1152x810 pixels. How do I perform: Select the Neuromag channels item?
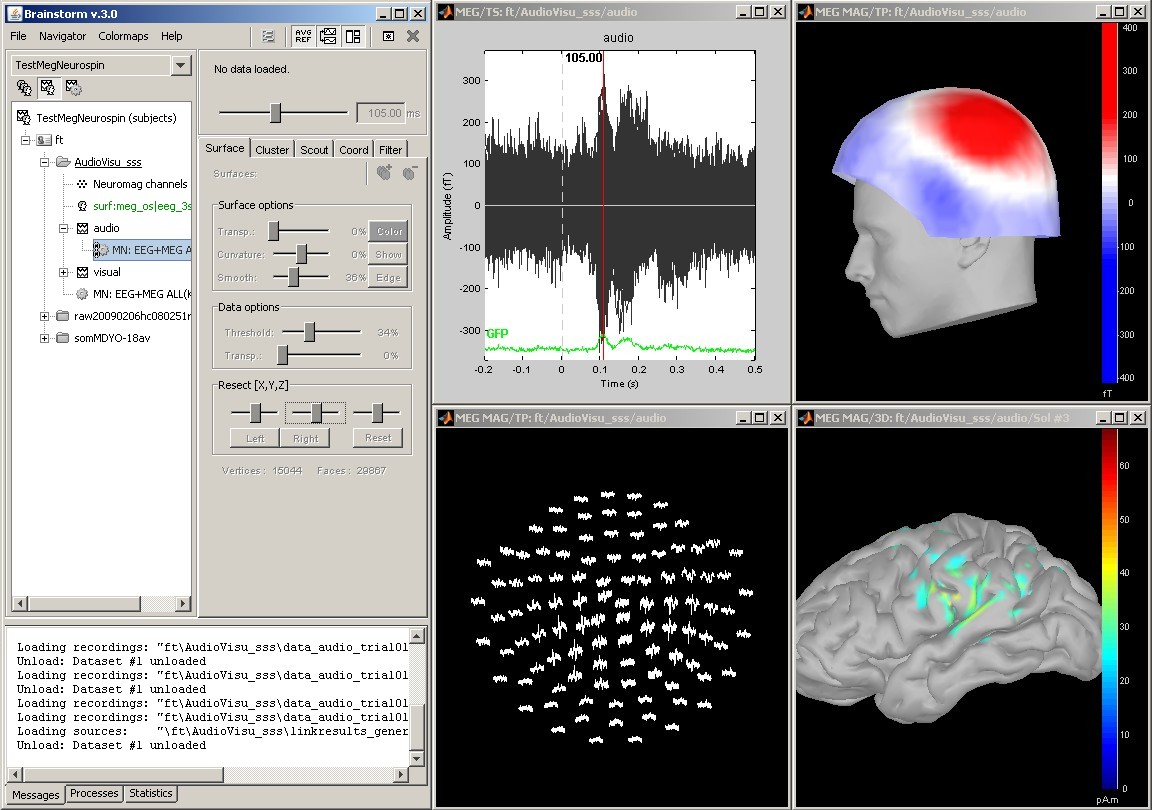click(139, 184)
